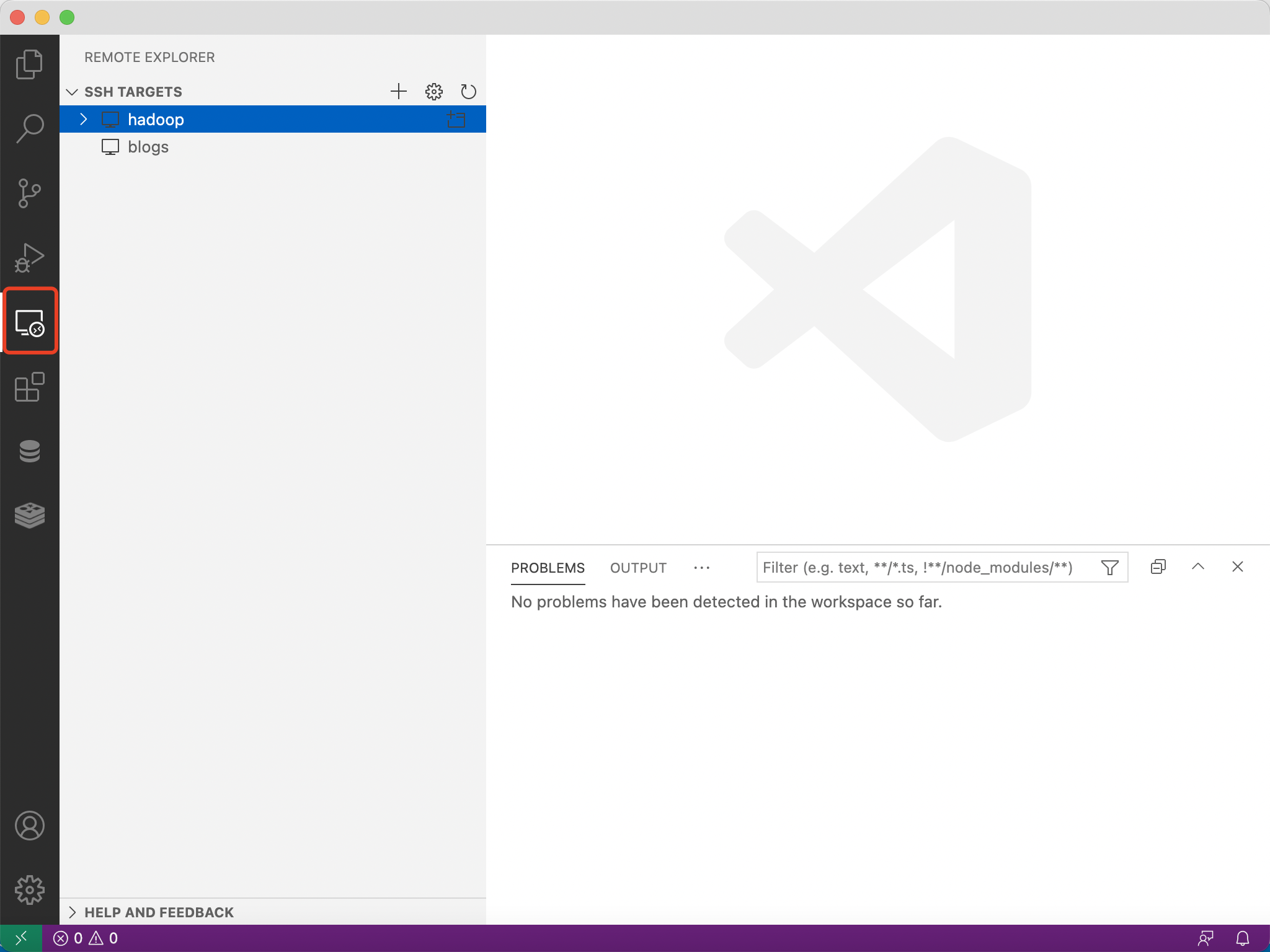This screenshot has width=1270, height=952.
Task: Select the PROBLEMS tab
Action: click(x=548, y=568)
